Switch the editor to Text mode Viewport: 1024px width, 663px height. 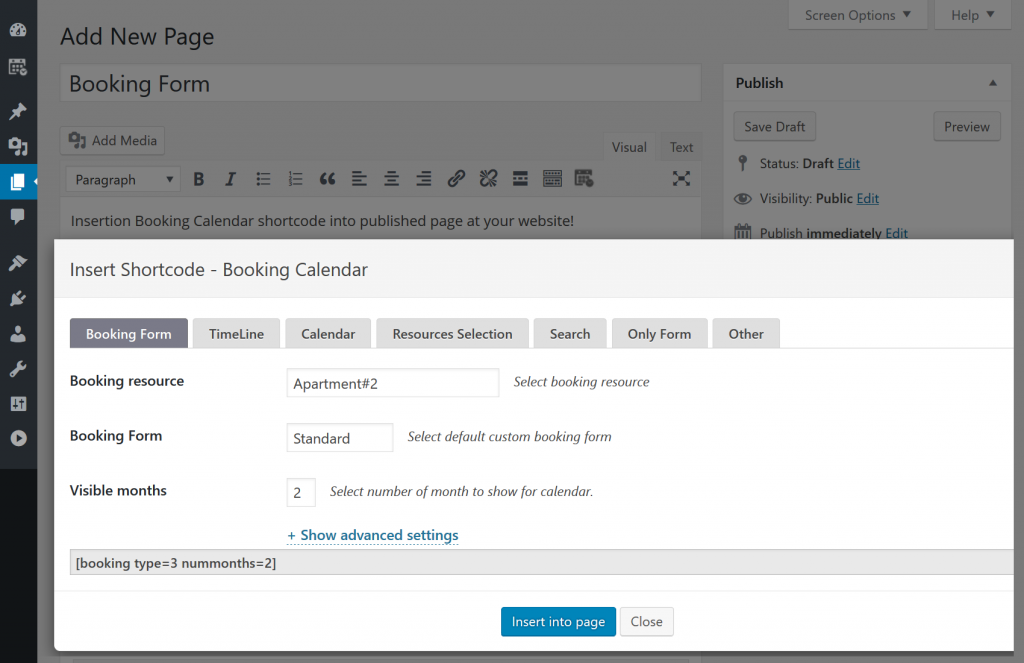click(680, 147)
